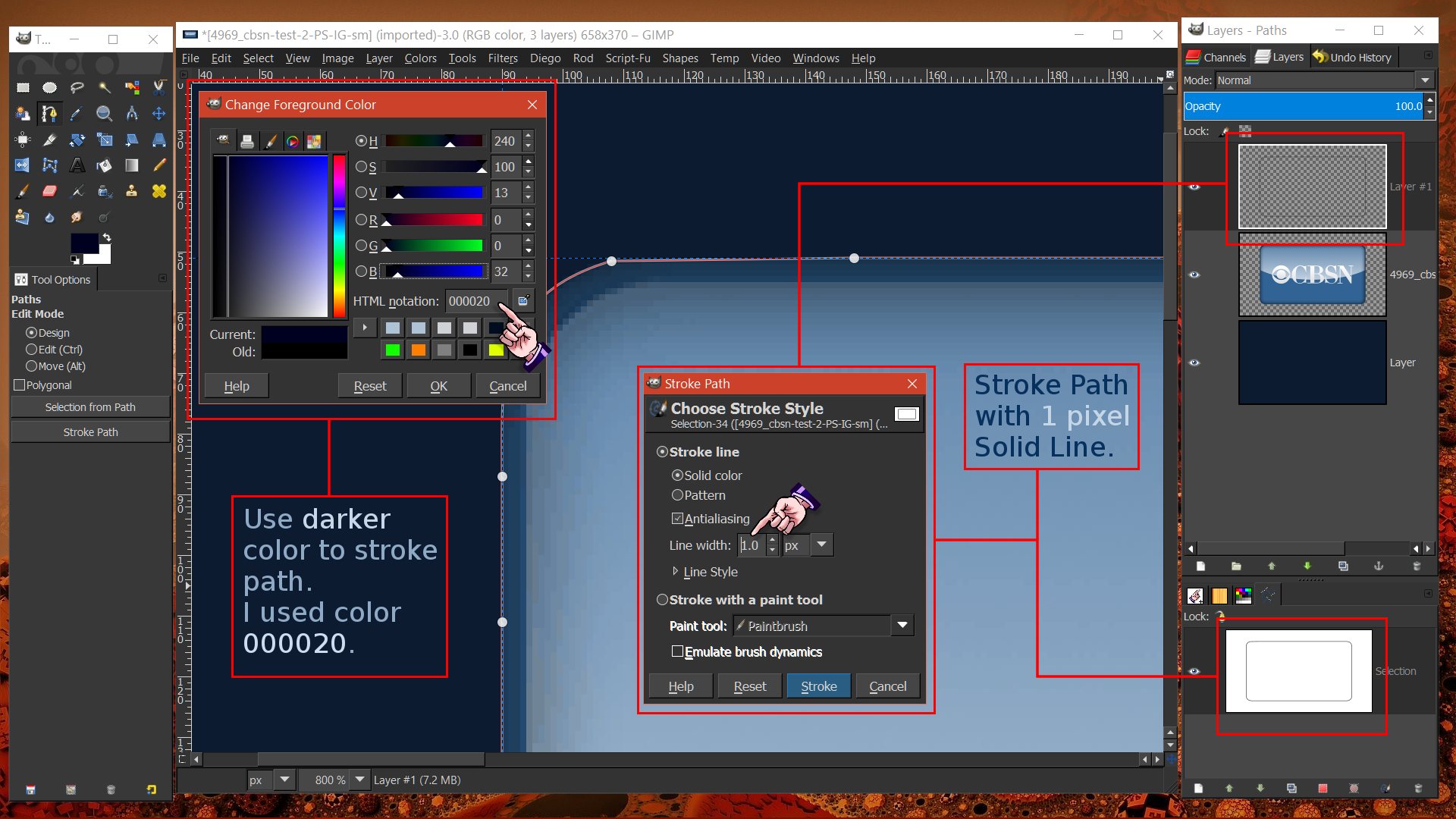The image size is (1456, 819).
Task: Enable Emulate brush dynamics checkbox
Action: [677, 651]
